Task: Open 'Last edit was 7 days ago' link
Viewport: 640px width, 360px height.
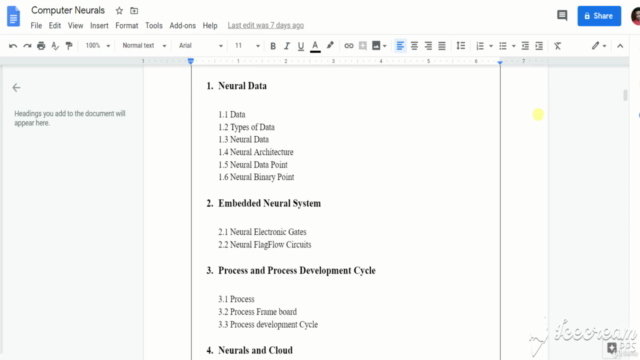Action: tap(266, 25)
